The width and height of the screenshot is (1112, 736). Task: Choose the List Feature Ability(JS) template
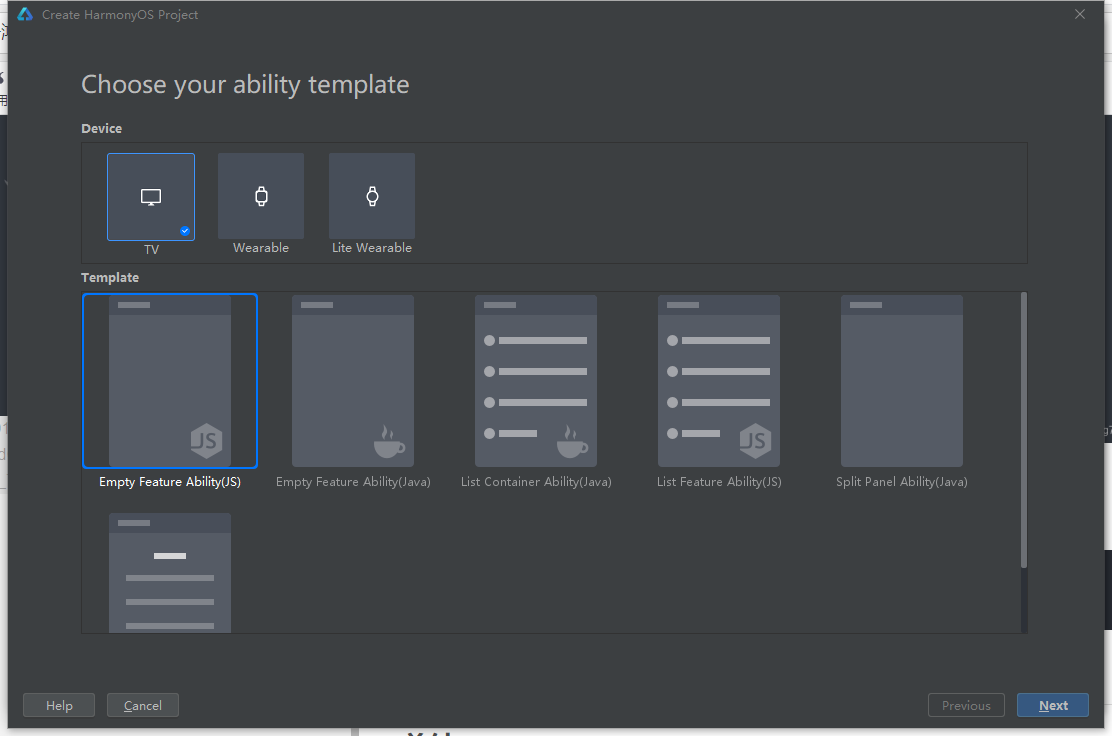pos(718,381)
